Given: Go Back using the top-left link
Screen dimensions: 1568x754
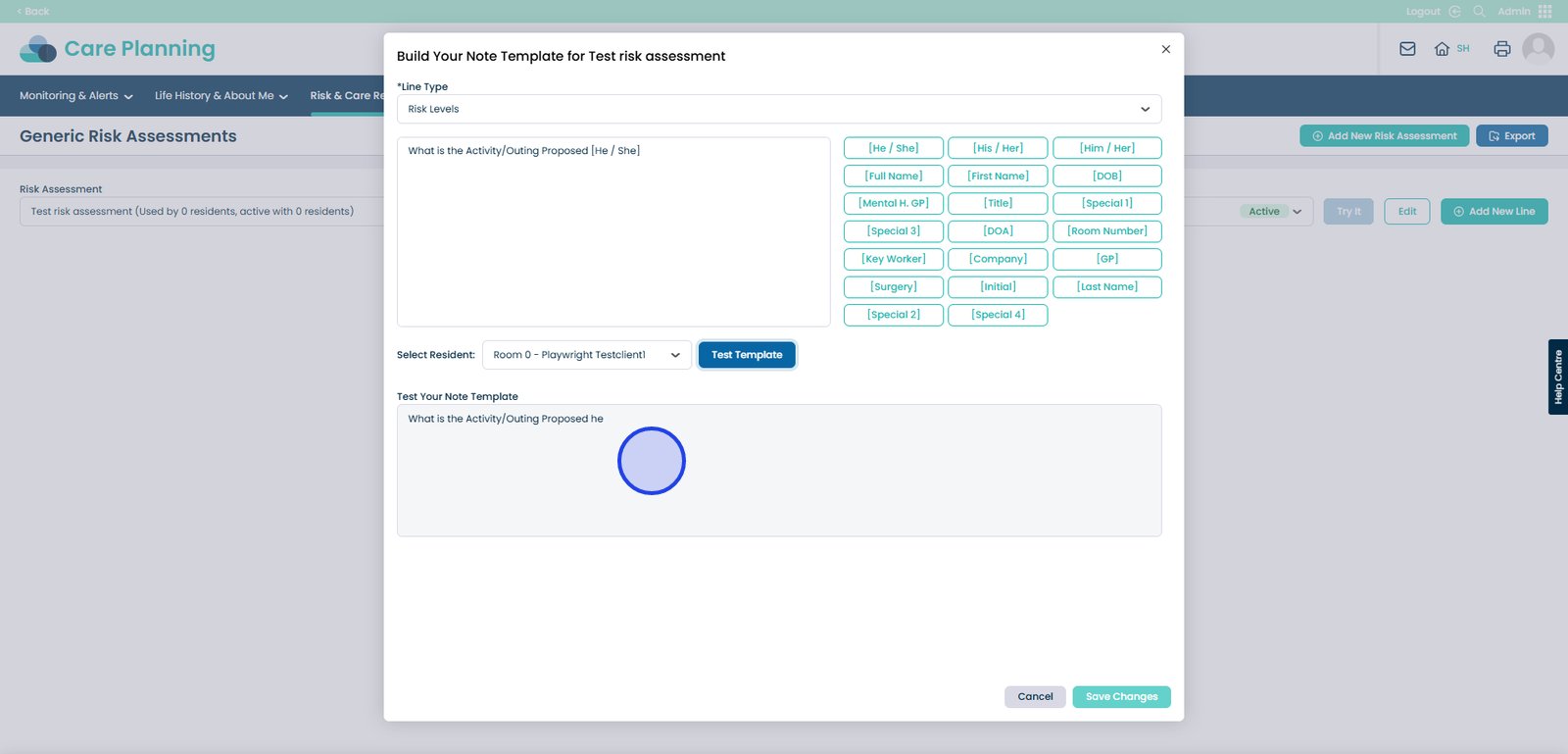Looking at the screenshot, I should coord(33,12).
